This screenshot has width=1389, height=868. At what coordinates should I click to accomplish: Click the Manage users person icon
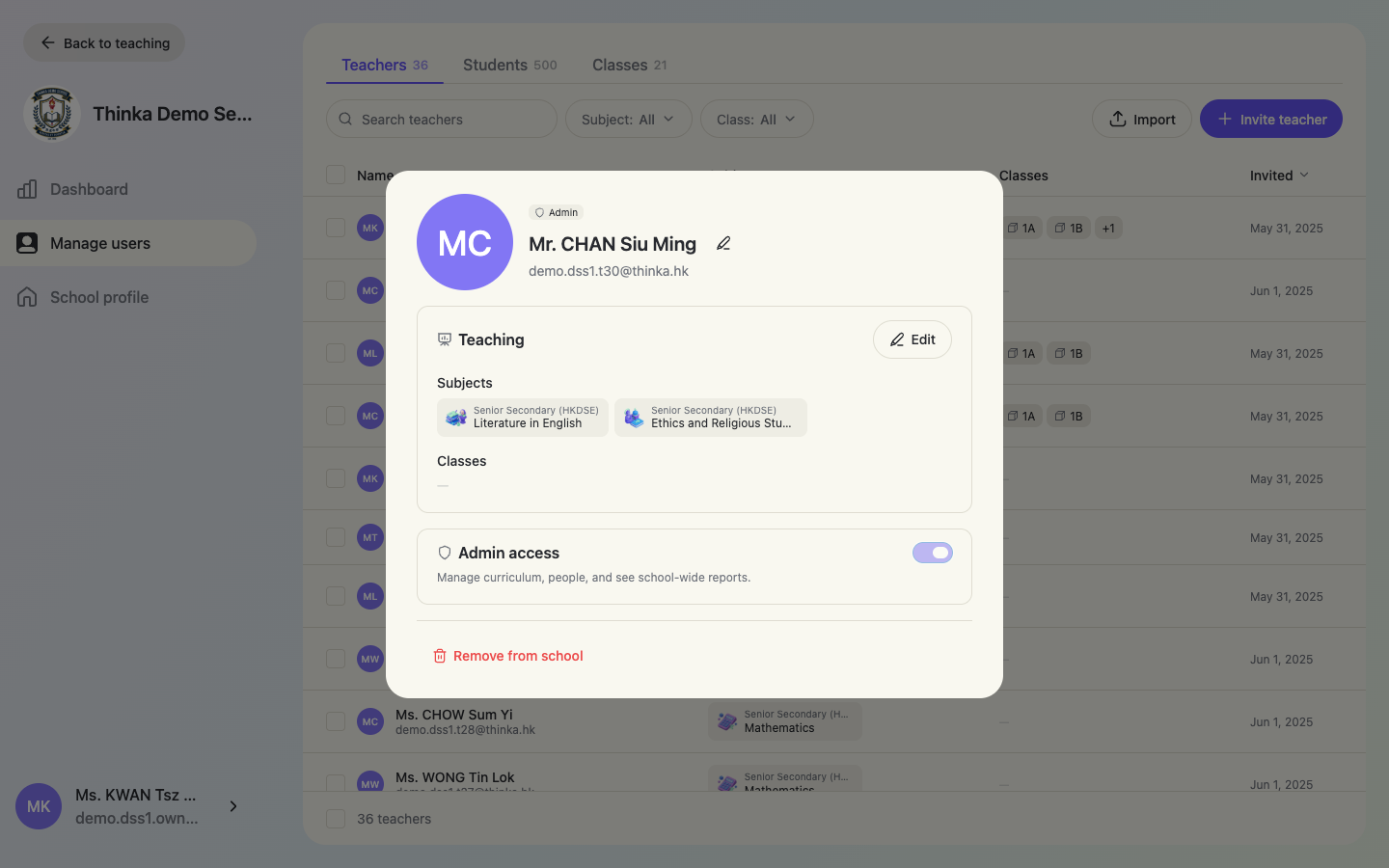pyautogui.click(x=27, y=243)
